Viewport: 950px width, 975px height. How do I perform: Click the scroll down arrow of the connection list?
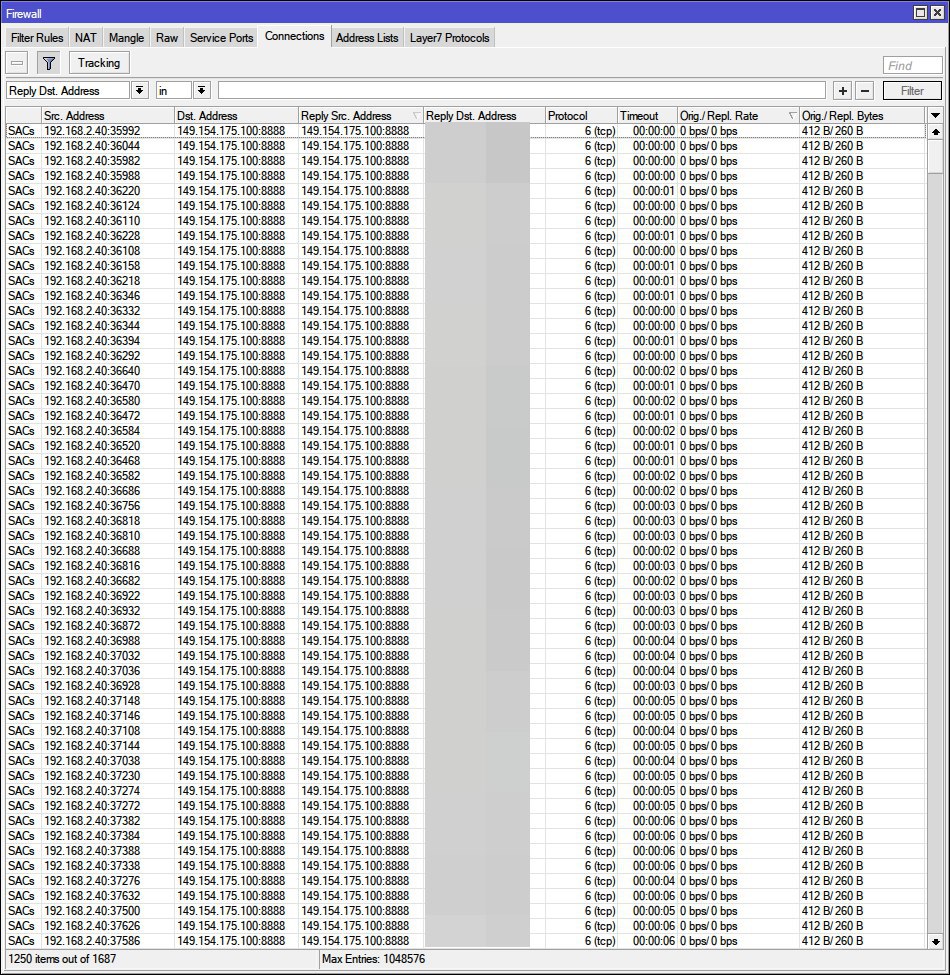click(935, 941)
